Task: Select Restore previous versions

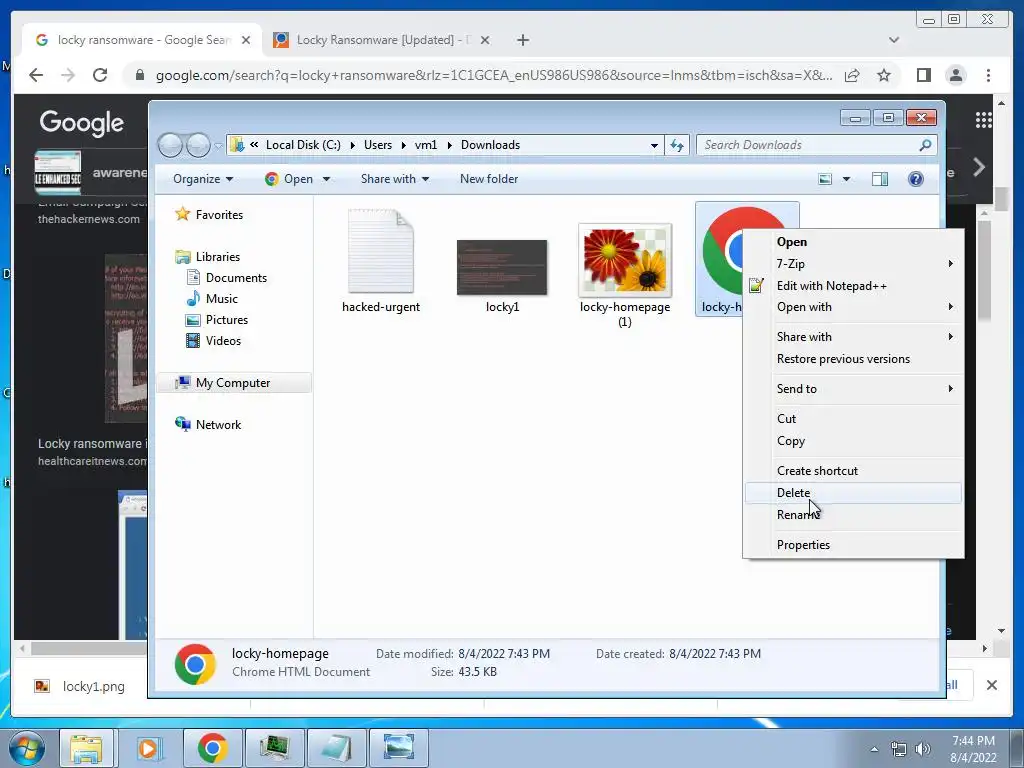Action: [853, 359]
